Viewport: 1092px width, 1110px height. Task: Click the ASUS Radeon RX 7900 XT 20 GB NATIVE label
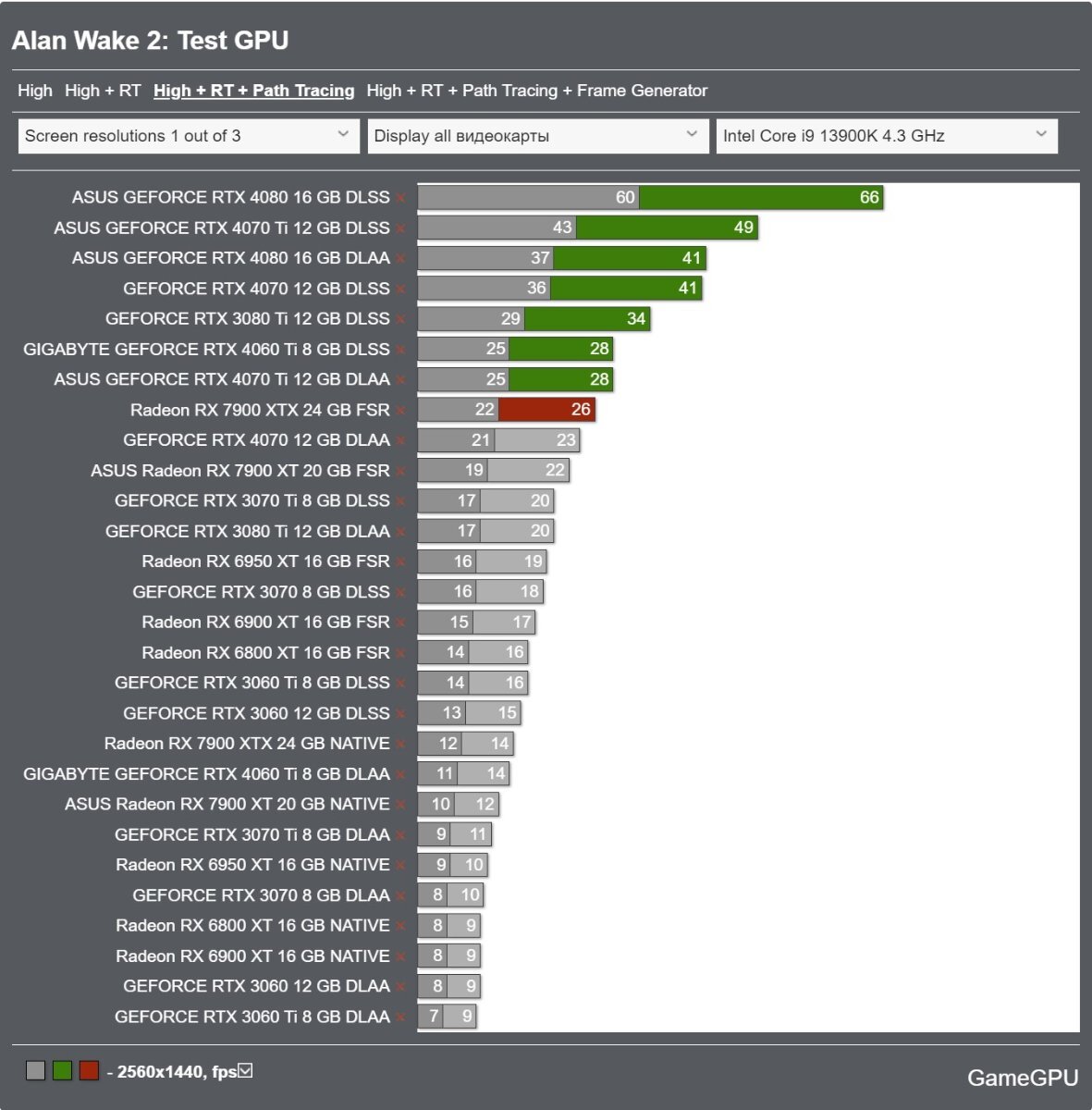click(227, 804)
